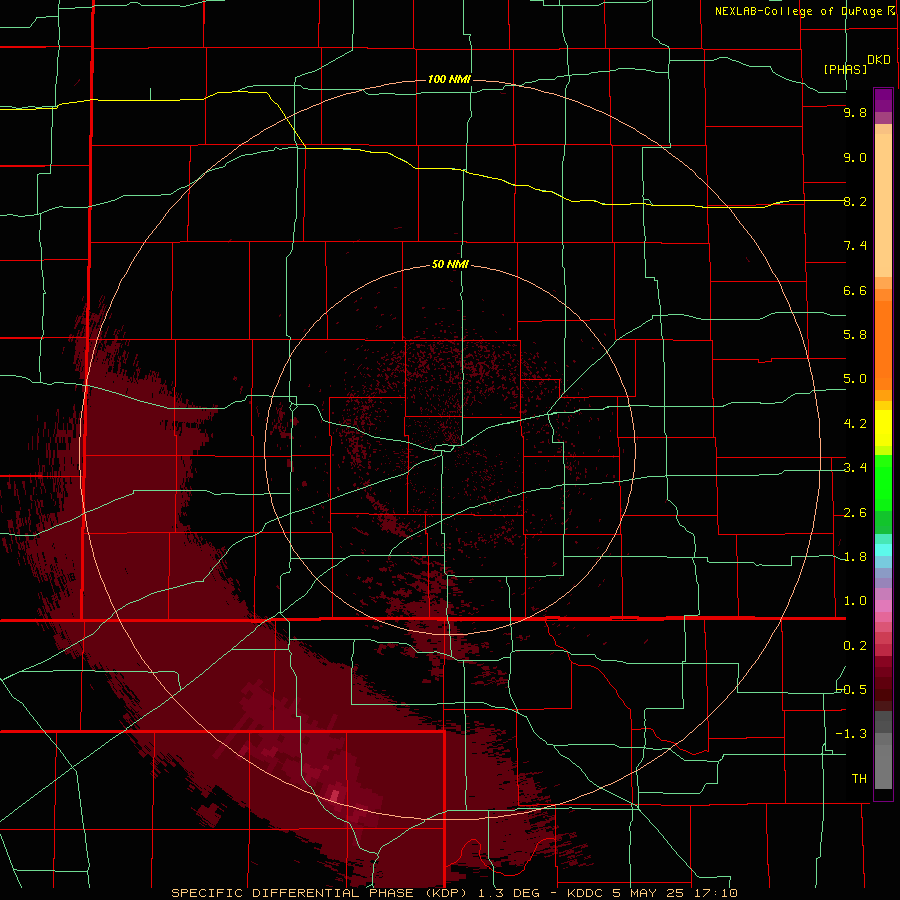This screenshot has height=900, width=900.
Task: Click the 4.2 value on the color scale
Action: tap(855, 424)
